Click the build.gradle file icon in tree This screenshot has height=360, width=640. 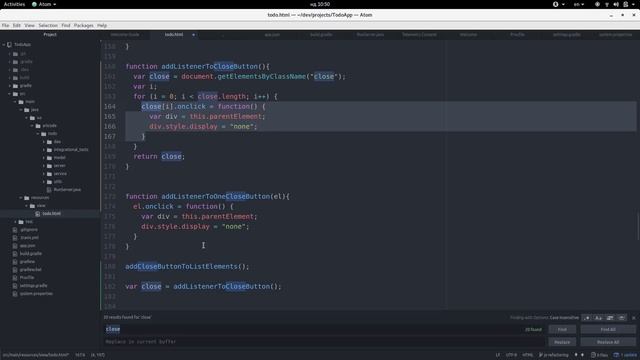[x=15, y=253]
